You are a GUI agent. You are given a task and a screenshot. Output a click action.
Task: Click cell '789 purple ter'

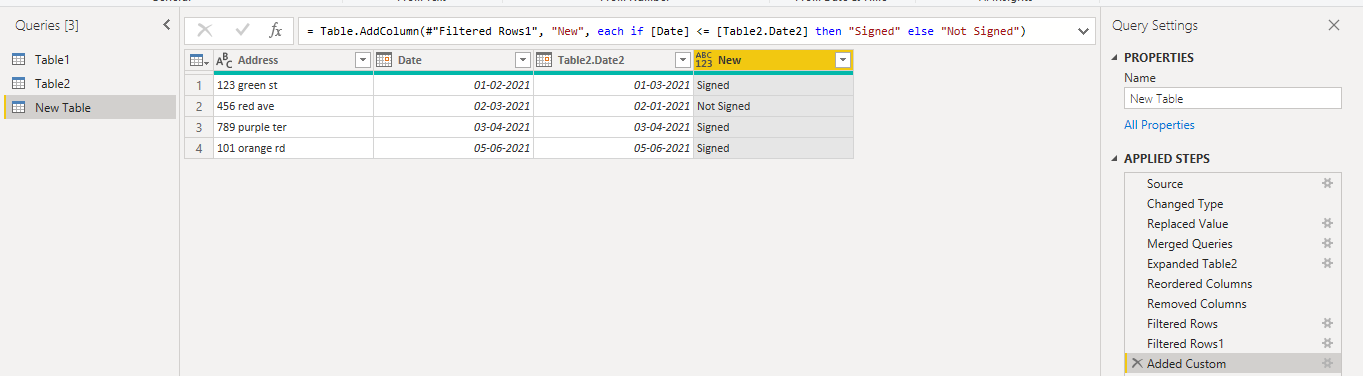tap(293, 127)
